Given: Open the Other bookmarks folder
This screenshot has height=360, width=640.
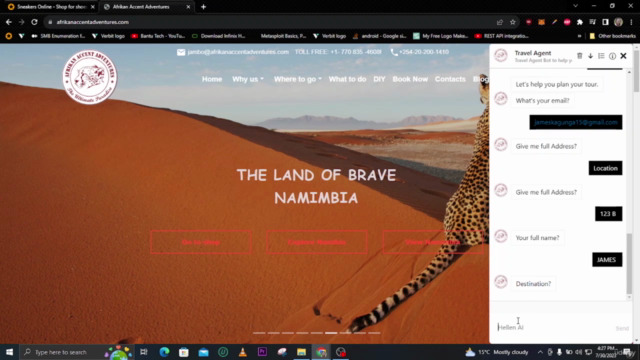Looking at the screenshot, I should (612, 36).
